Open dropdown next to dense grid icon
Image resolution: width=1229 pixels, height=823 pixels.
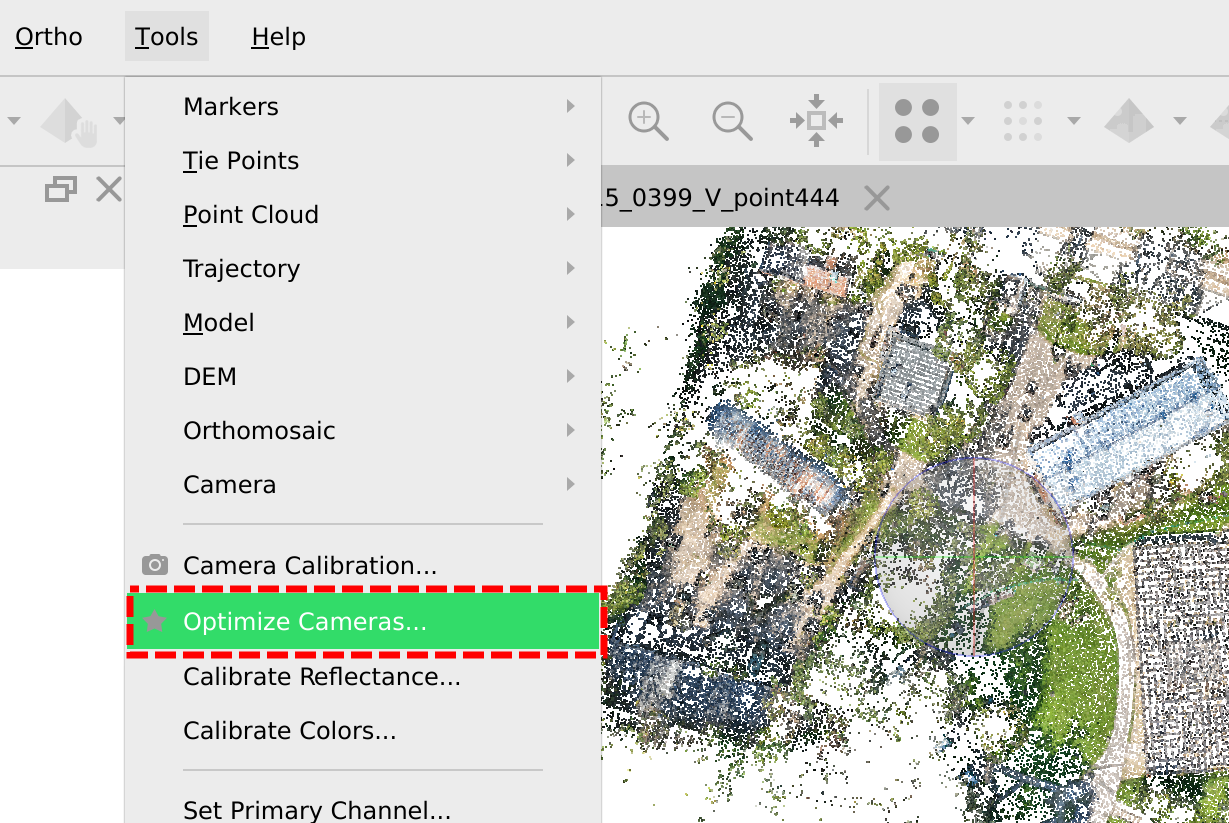click(x=1074, y=121)
